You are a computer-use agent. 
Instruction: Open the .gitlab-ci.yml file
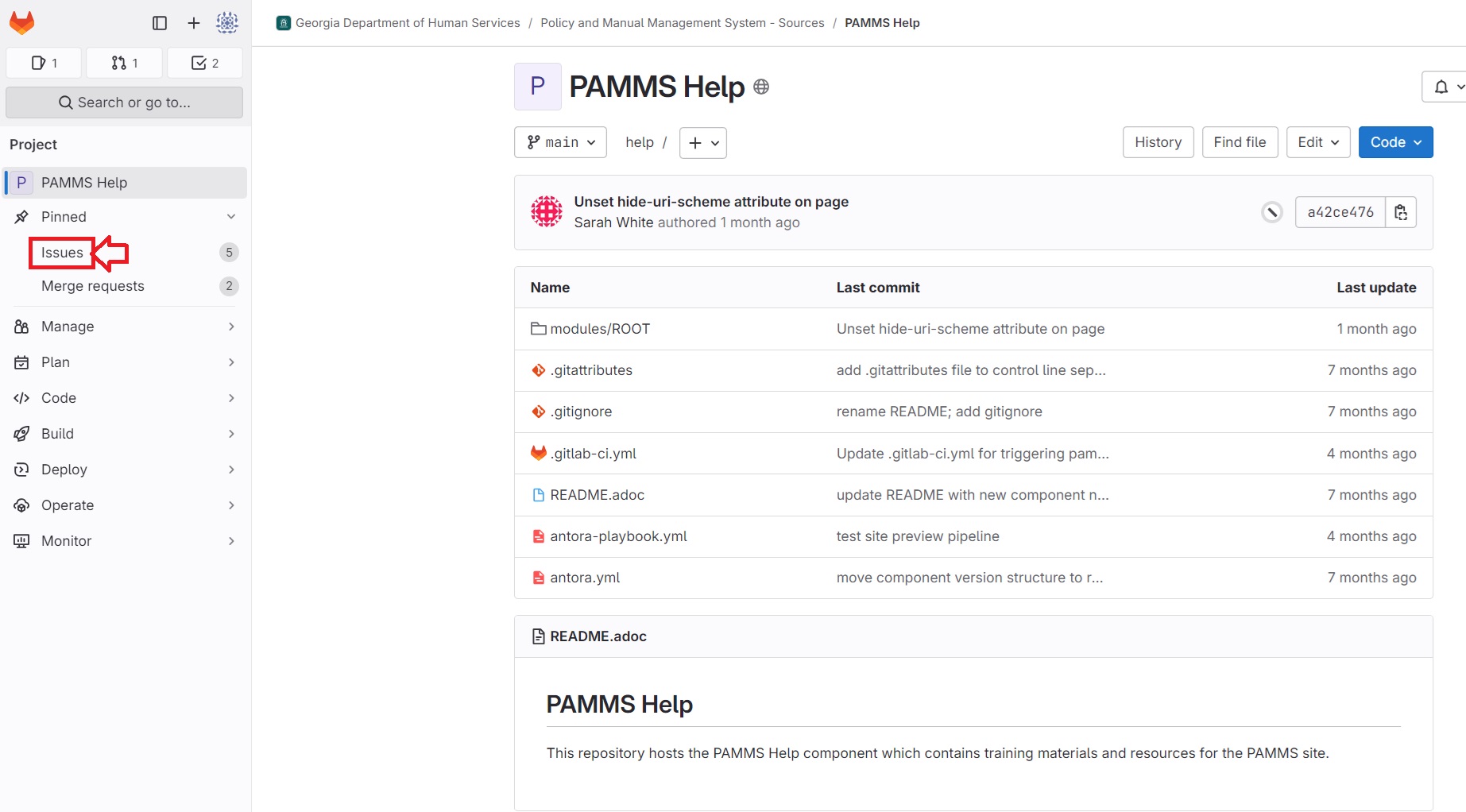[x=593, y=454]
